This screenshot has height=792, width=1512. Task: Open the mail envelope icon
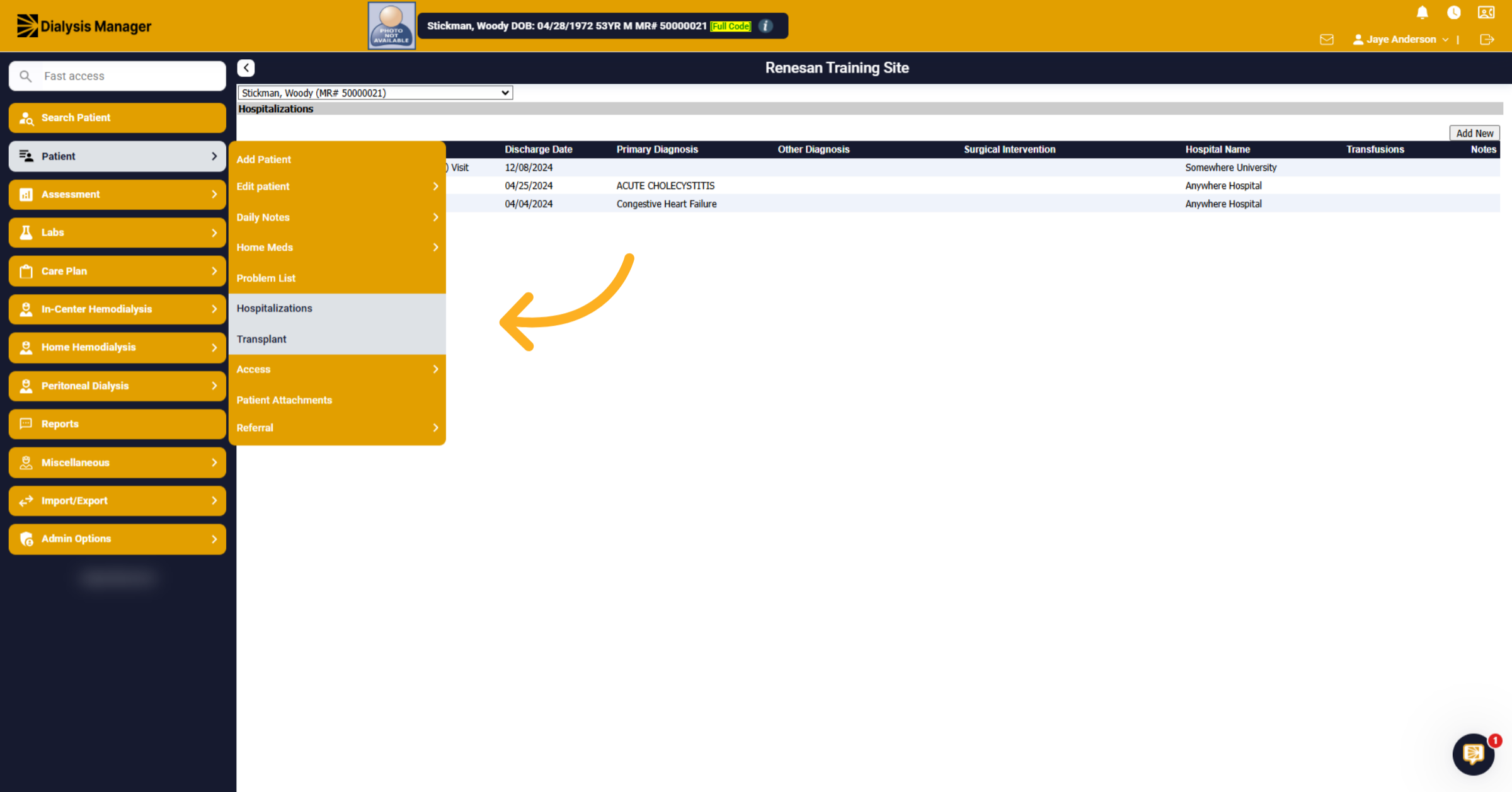tap(1326, 39)
